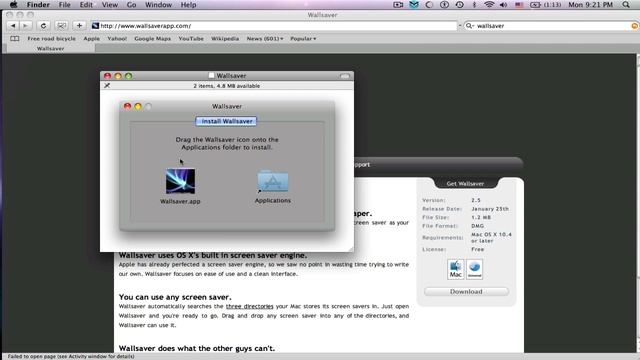The image size is (640, 360).
Task: Click the wallsaverapp.com address field
Action: (x=274, y=26)
